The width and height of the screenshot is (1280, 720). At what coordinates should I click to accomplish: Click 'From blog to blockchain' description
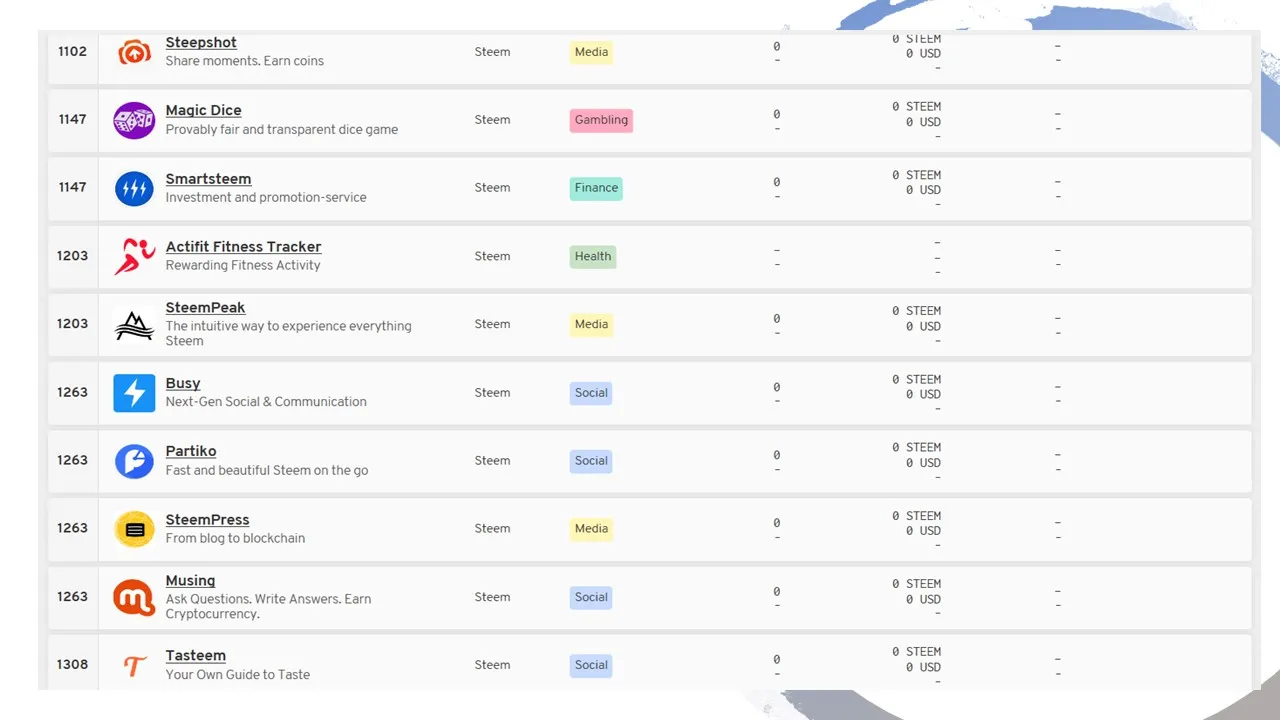[235, 538]
